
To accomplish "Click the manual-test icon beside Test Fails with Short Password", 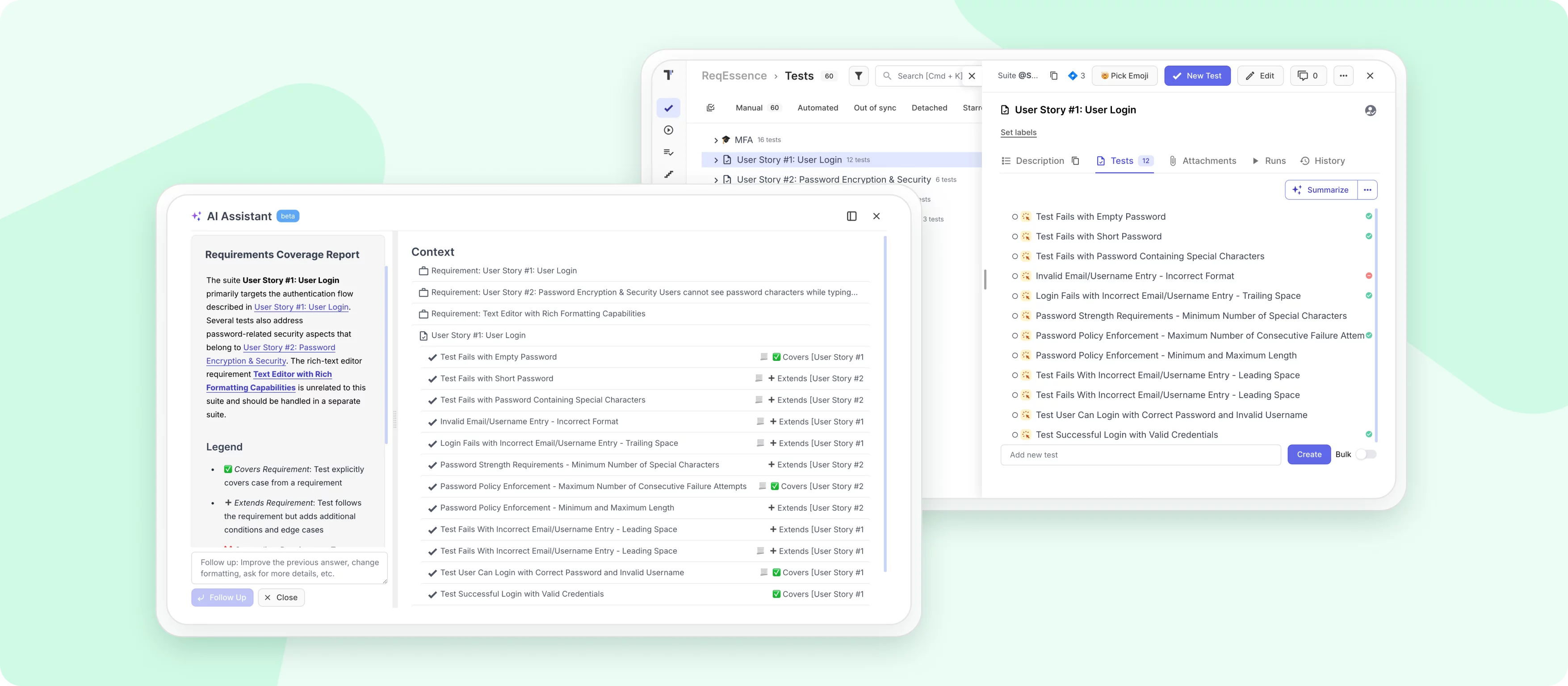I will point(1026,236).
